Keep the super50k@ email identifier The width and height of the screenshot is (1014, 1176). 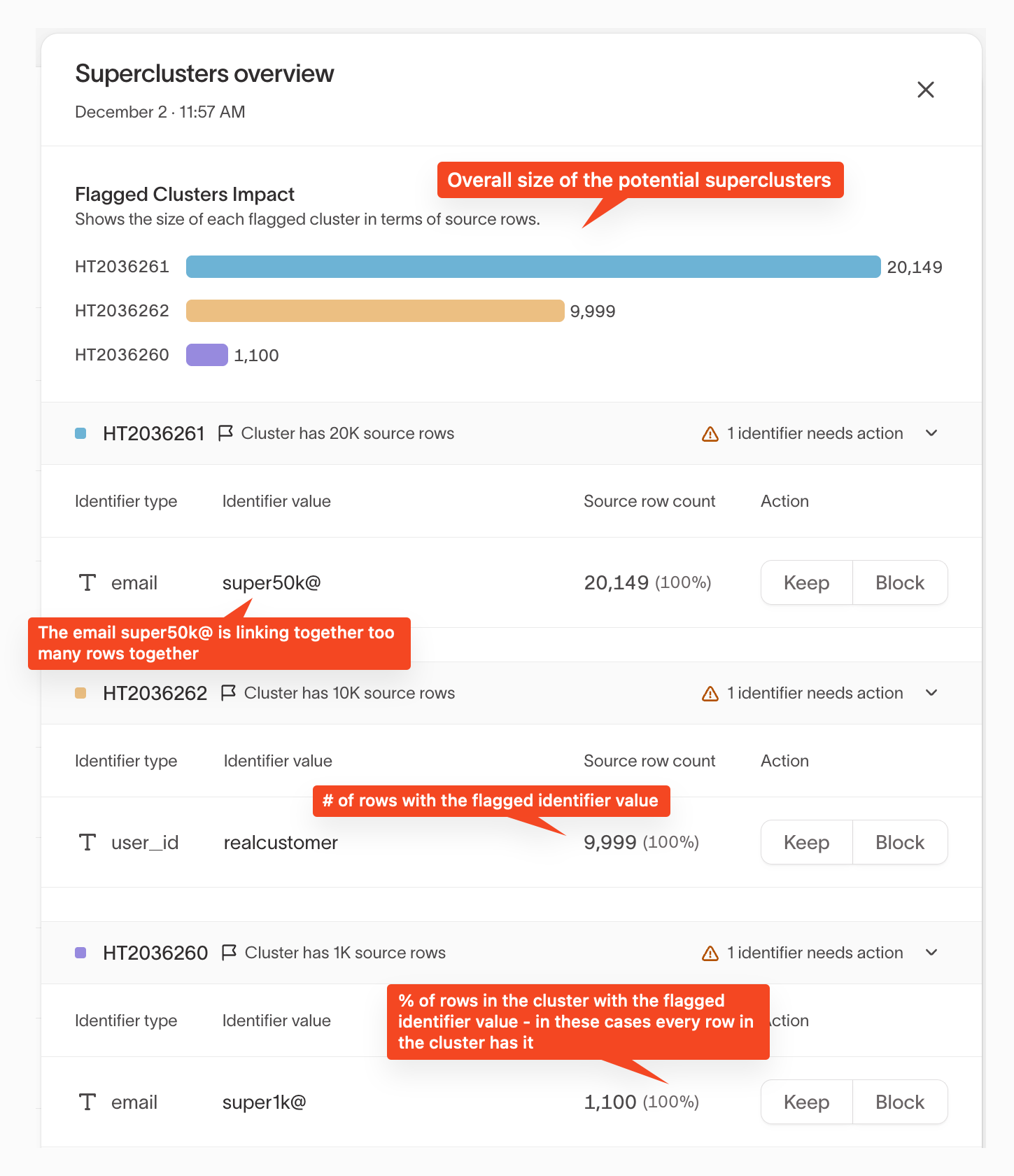(806, 582)
